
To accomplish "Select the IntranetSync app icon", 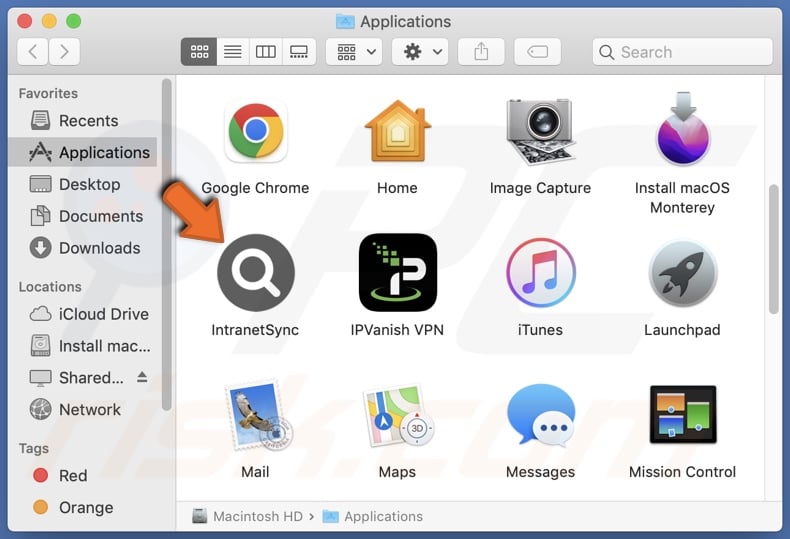I will click(x=256, y=273).
